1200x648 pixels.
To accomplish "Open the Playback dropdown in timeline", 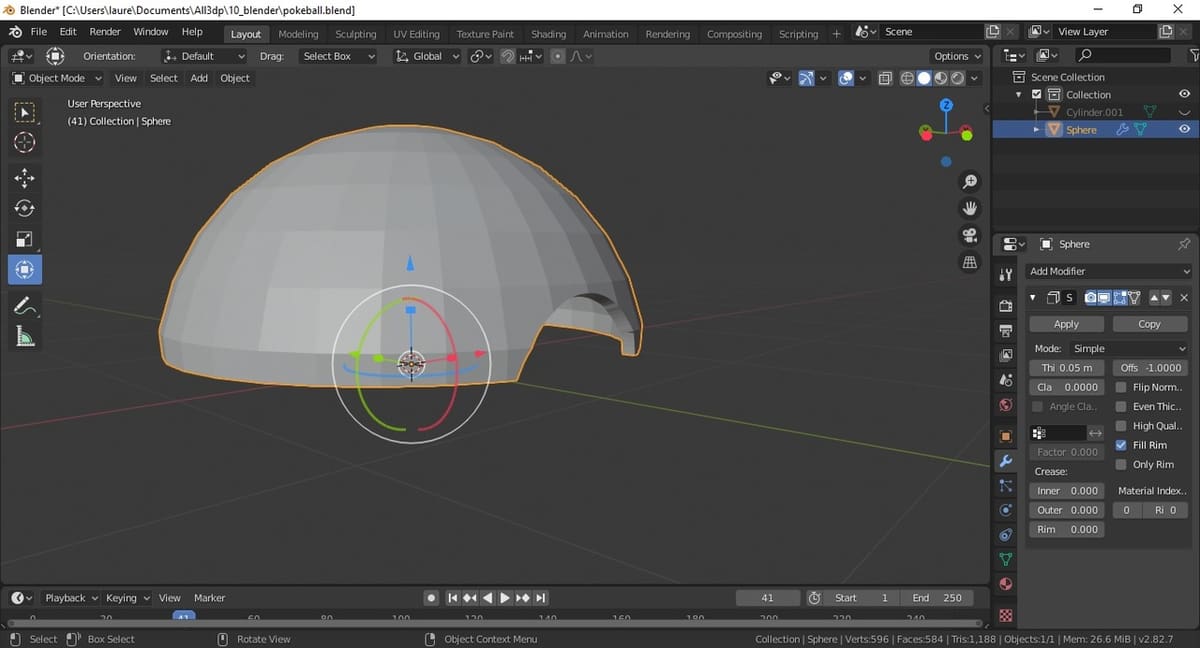I will click(x=71, y=598).
